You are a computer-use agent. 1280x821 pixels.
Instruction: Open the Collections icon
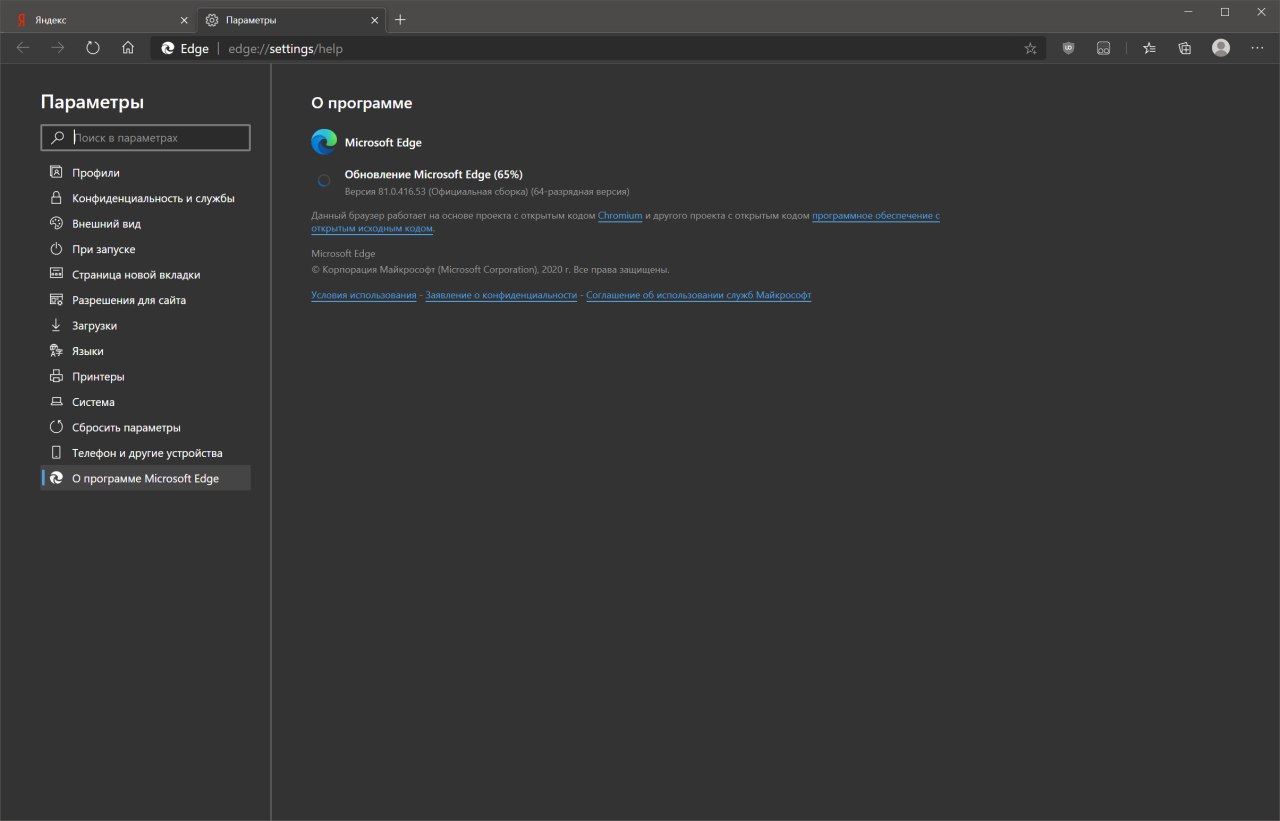pyautogui.click(x=1185, y=48)
